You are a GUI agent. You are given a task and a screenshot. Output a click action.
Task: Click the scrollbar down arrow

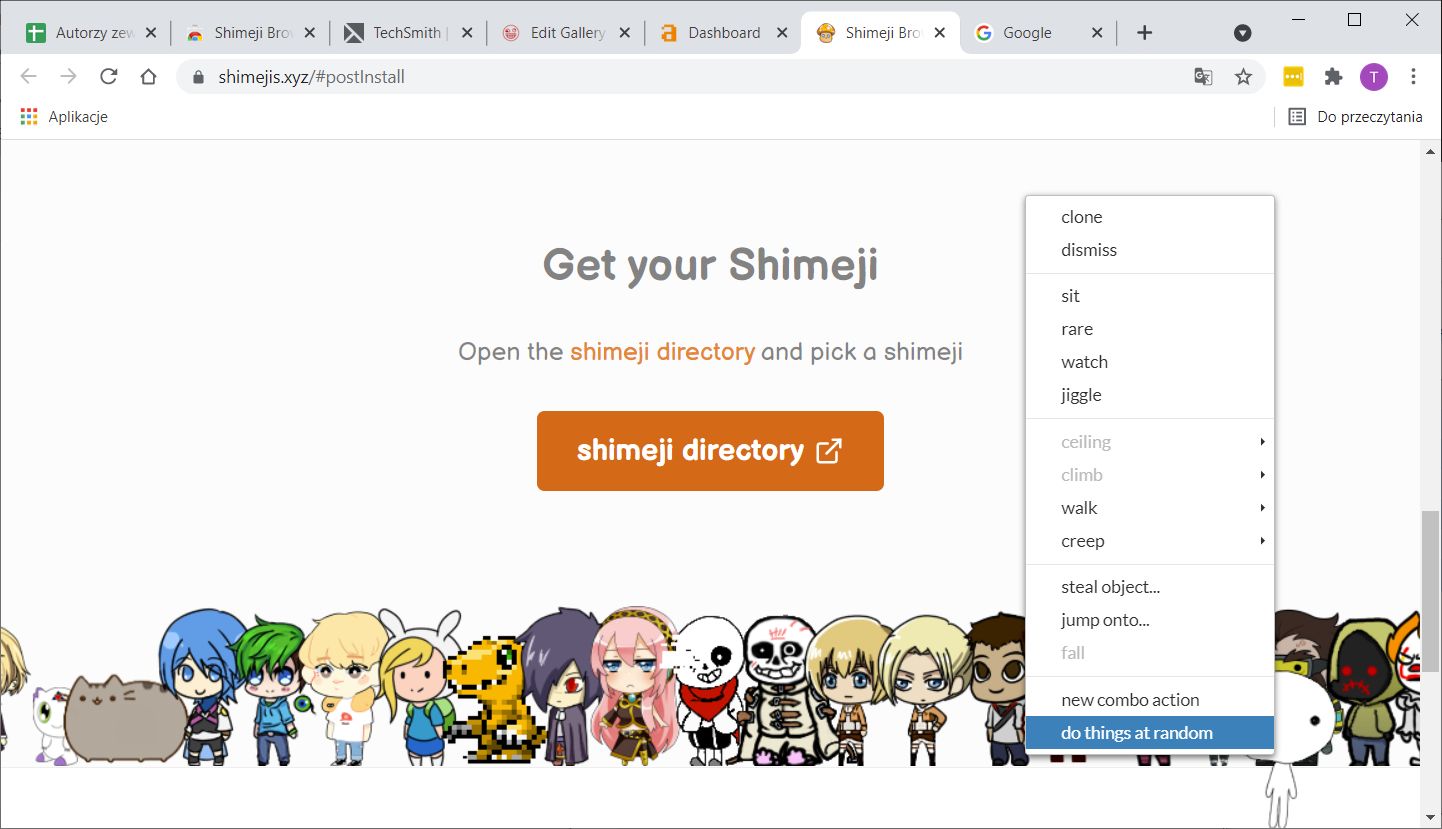[x=1431, y=819]
